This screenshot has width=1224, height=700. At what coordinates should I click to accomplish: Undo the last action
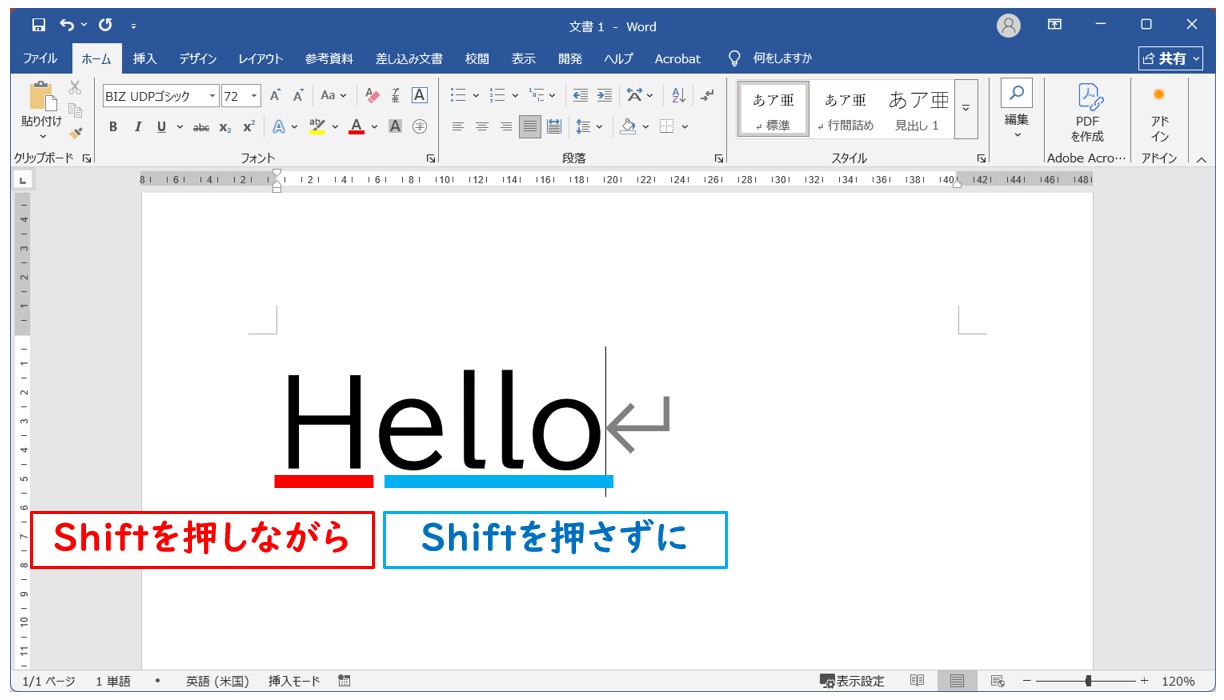pyautogui.click(x=66, y=25)
